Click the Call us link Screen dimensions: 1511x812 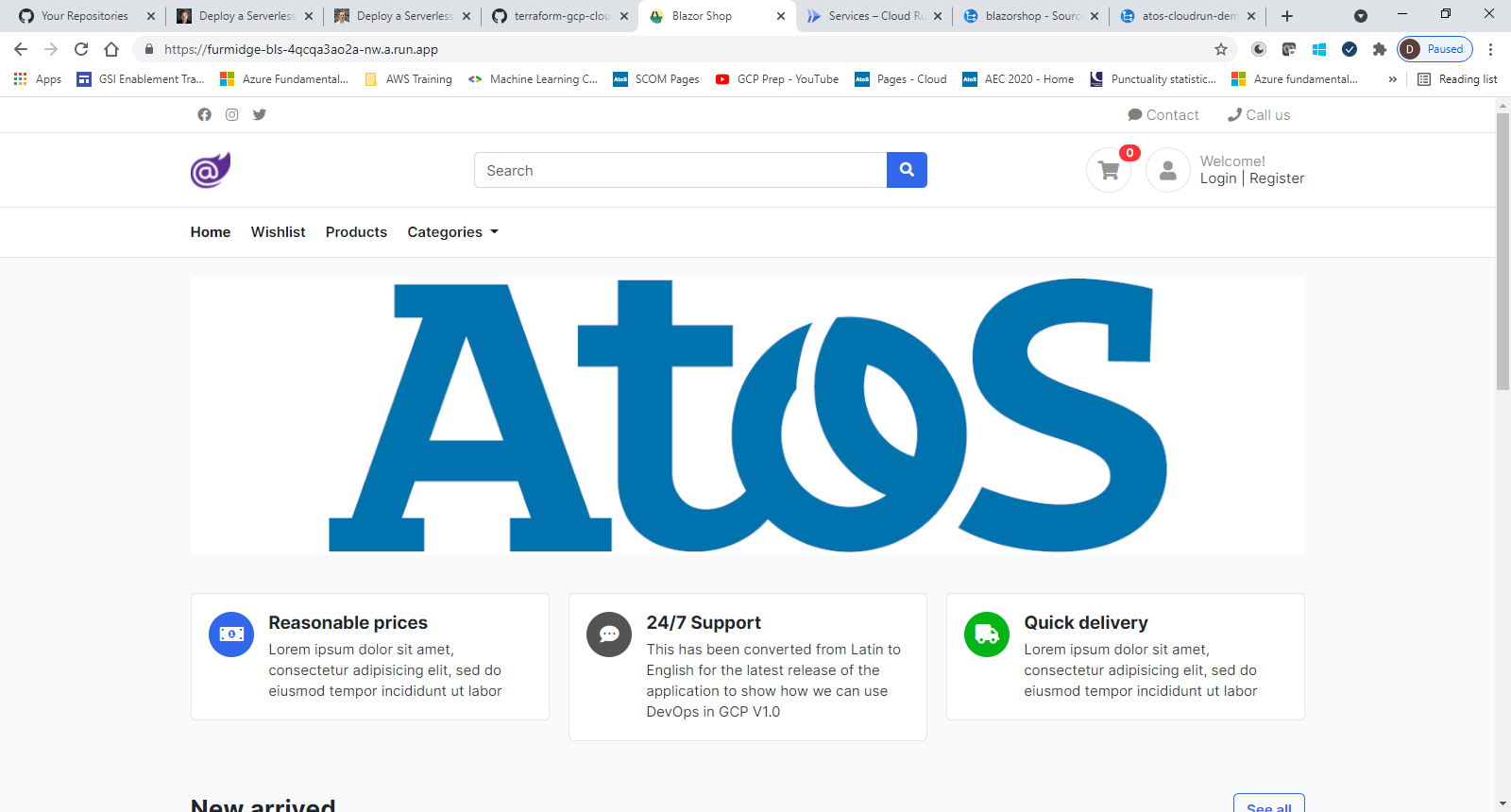1259,115
